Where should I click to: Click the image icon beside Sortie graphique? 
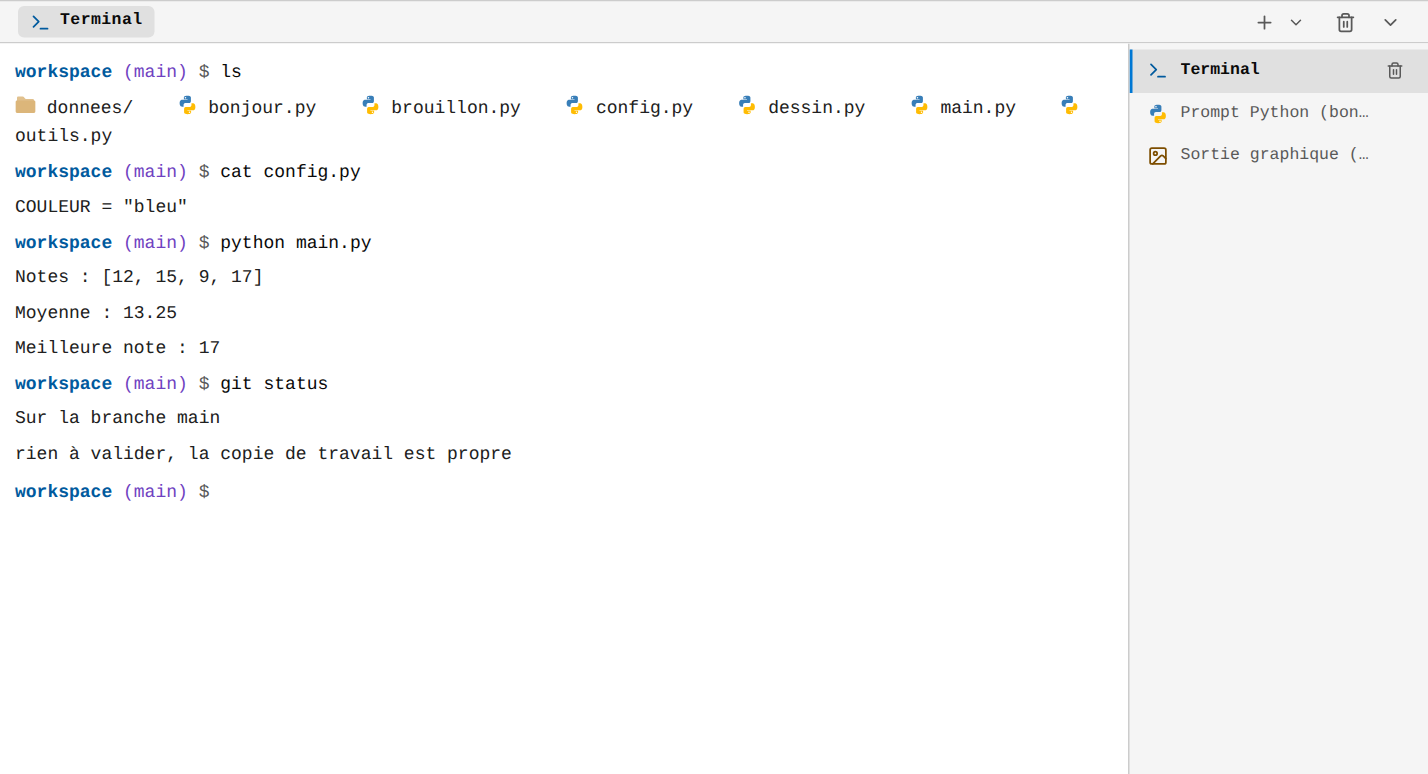click(1158, 155)
